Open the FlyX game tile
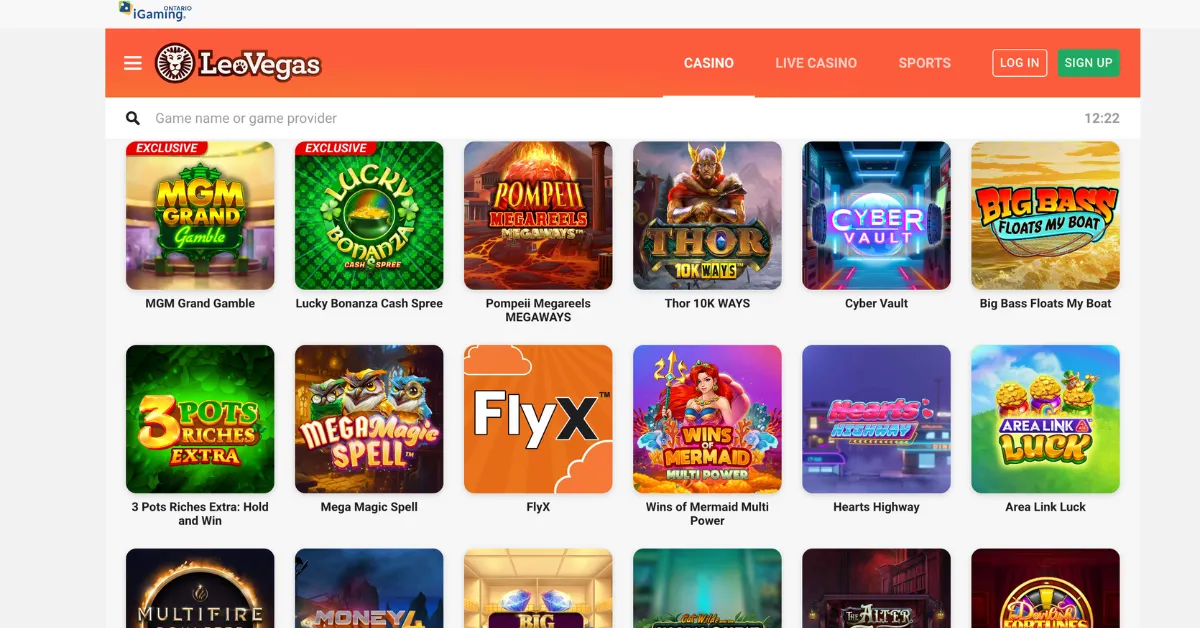Viewport: 1200px width, 628px height. click(538, 419)
